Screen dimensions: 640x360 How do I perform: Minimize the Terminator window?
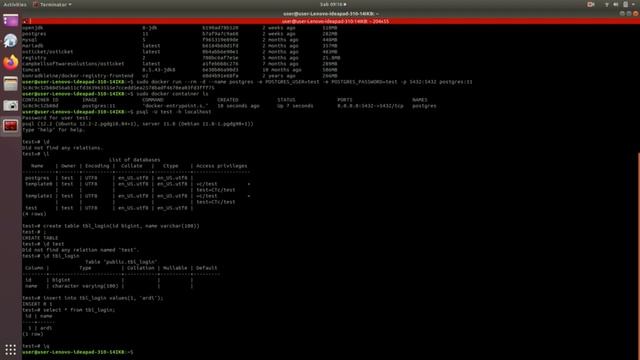tap(622, 13)
